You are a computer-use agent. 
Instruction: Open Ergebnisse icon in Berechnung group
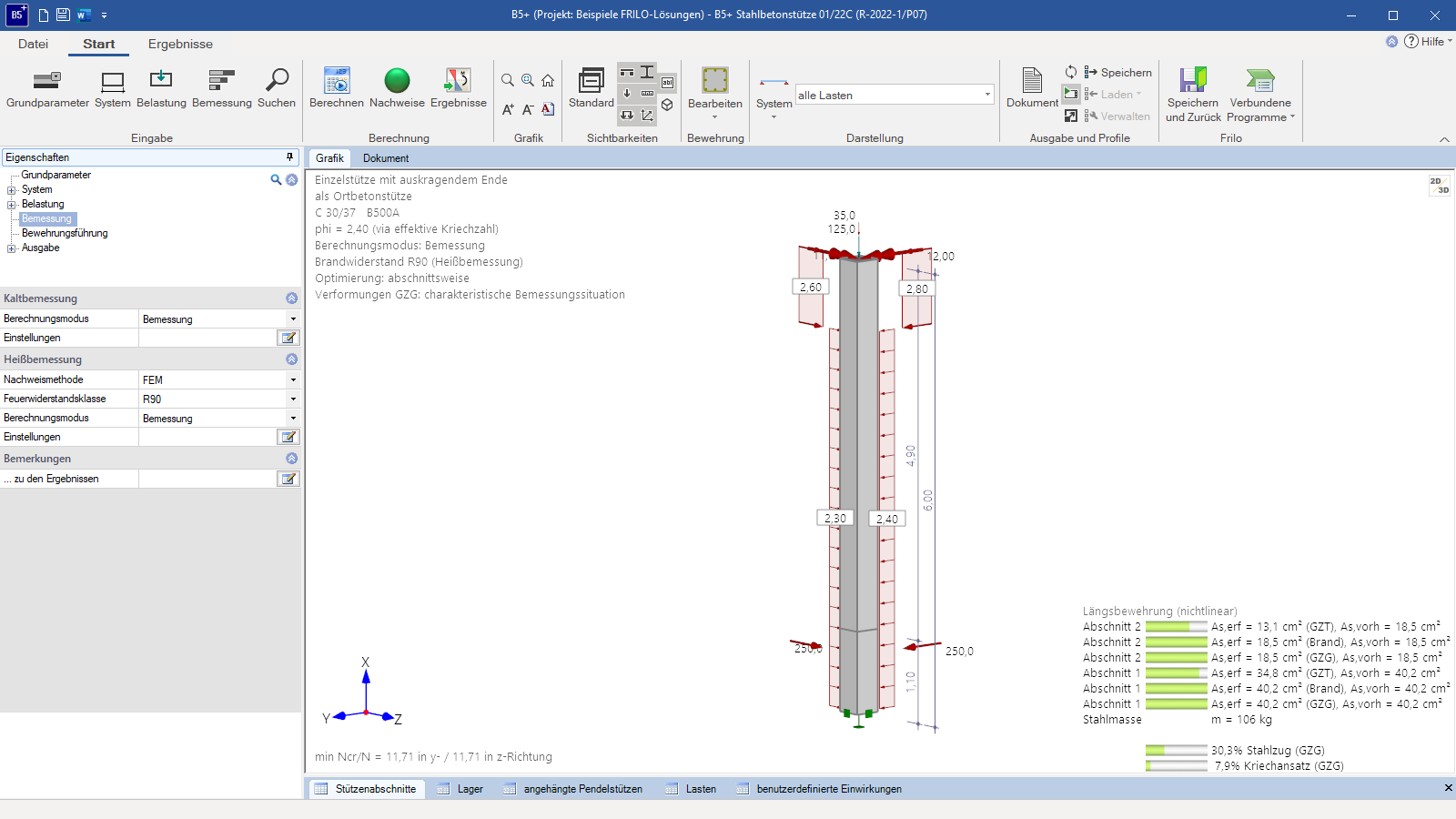click(459, 88)
